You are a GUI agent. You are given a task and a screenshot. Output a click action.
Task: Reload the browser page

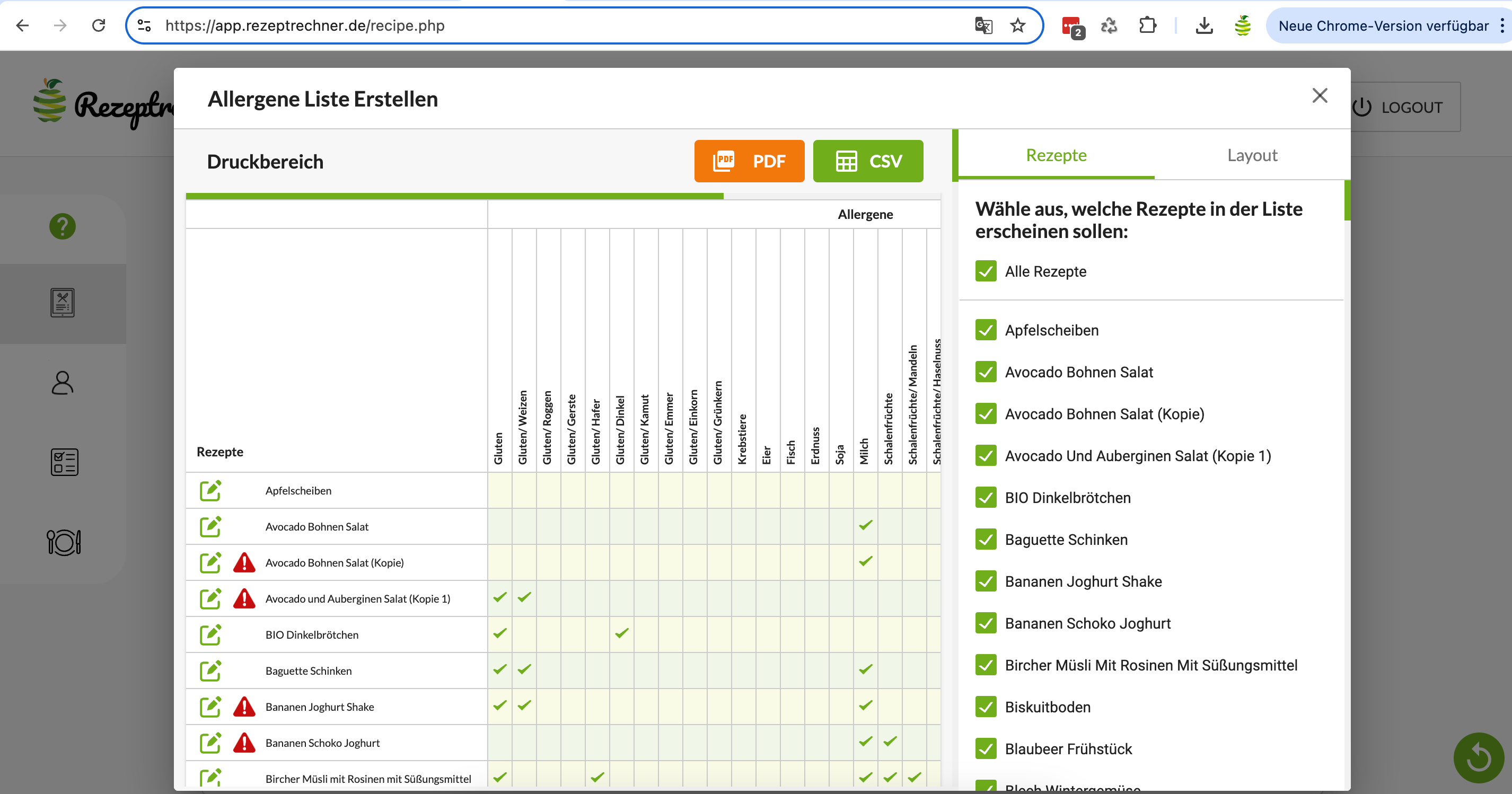tap(99, 25)
